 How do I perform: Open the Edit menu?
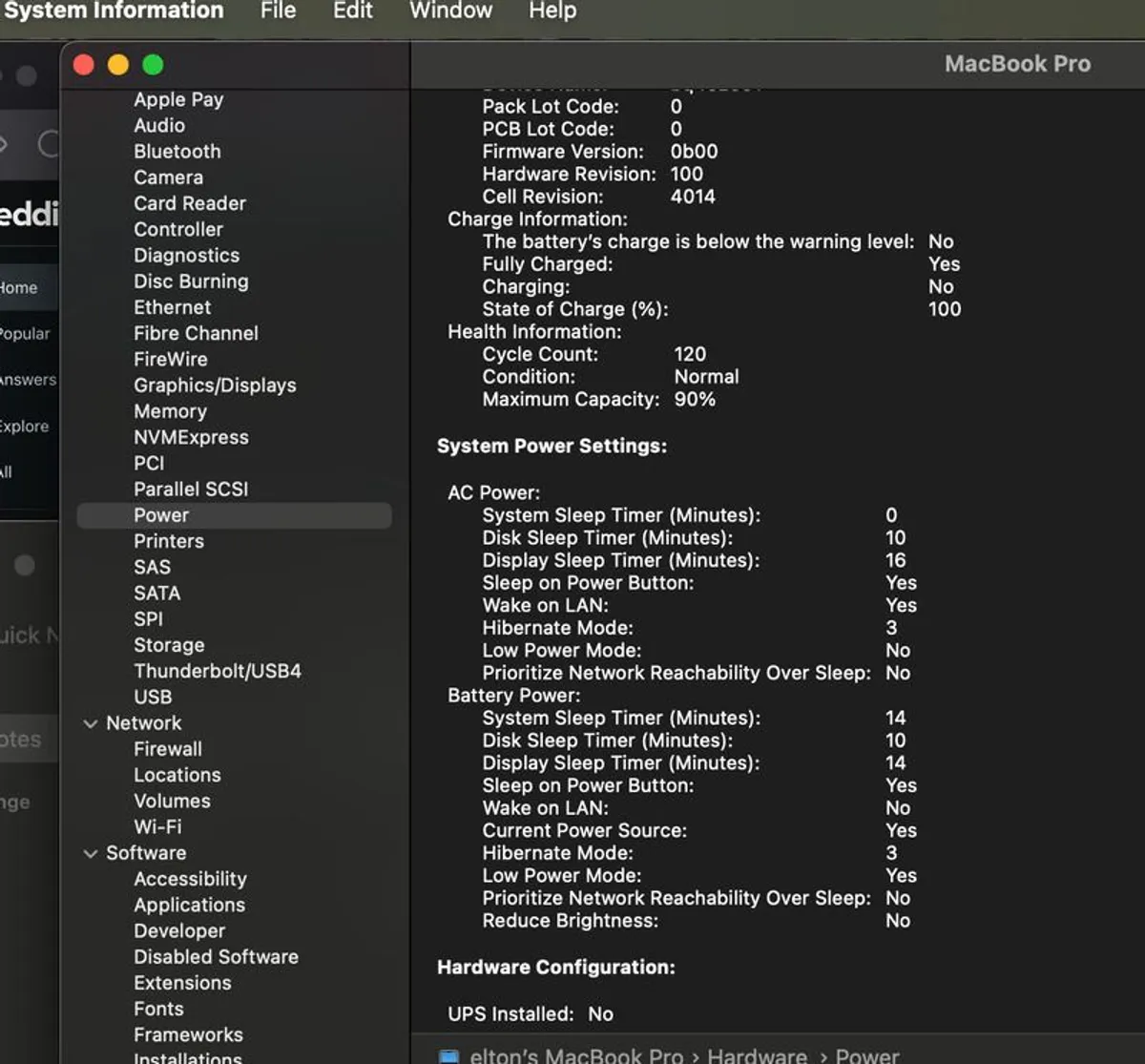352,11
